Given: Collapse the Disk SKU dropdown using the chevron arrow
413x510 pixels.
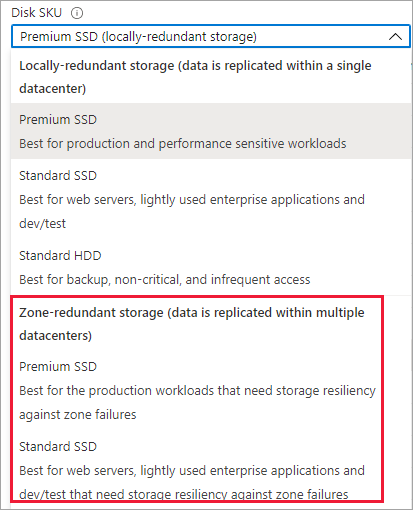Looking at the screenshot, I should pyautogui.click(x=395, y=37).
